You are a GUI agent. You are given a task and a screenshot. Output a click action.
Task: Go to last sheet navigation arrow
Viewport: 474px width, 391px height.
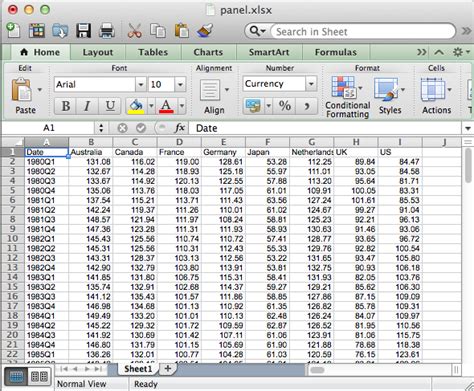click(98, 369)
